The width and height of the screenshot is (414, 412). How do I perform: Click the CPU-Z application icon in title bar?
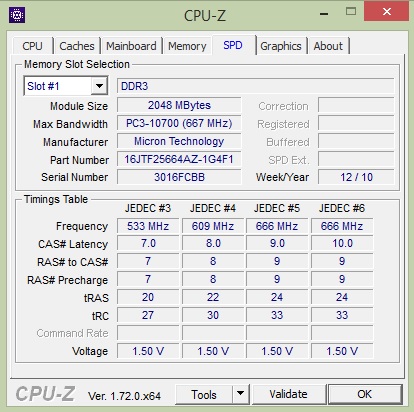pos(17,15)
